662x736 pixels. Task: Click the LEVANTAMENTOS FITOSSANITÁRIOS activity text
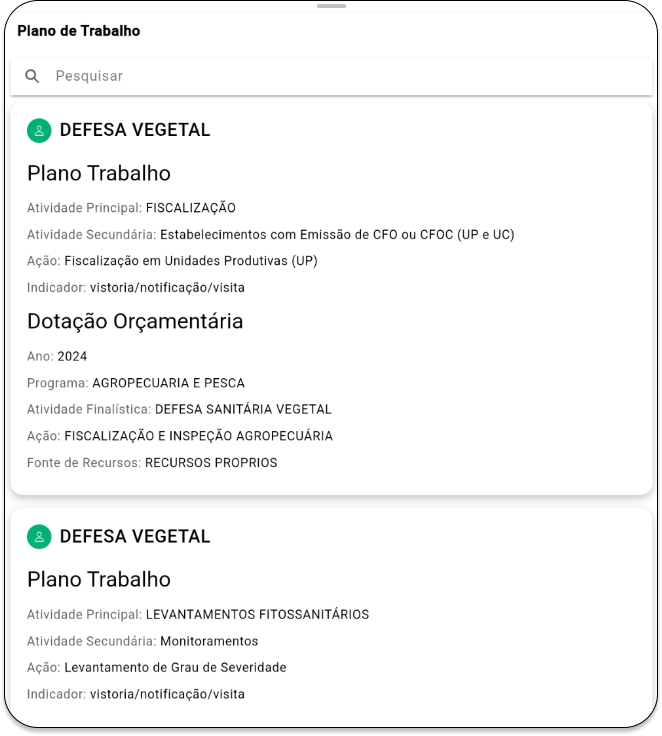pos(257,614)
